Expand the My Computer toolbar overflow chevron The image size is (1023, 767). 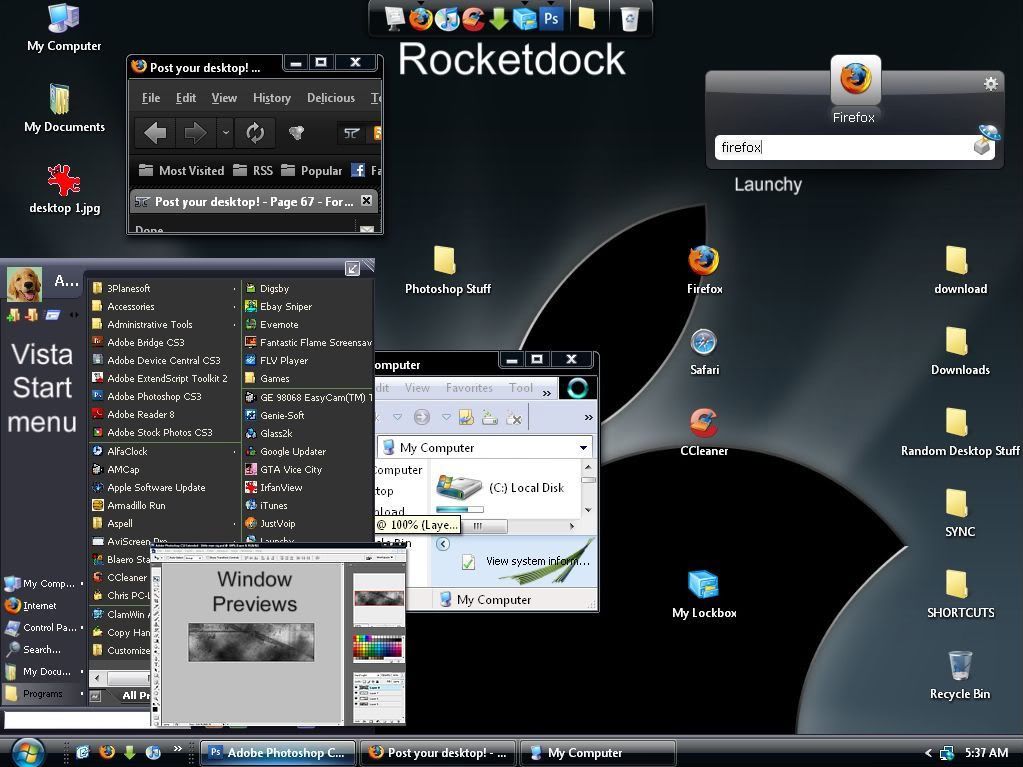click(588, 417)
